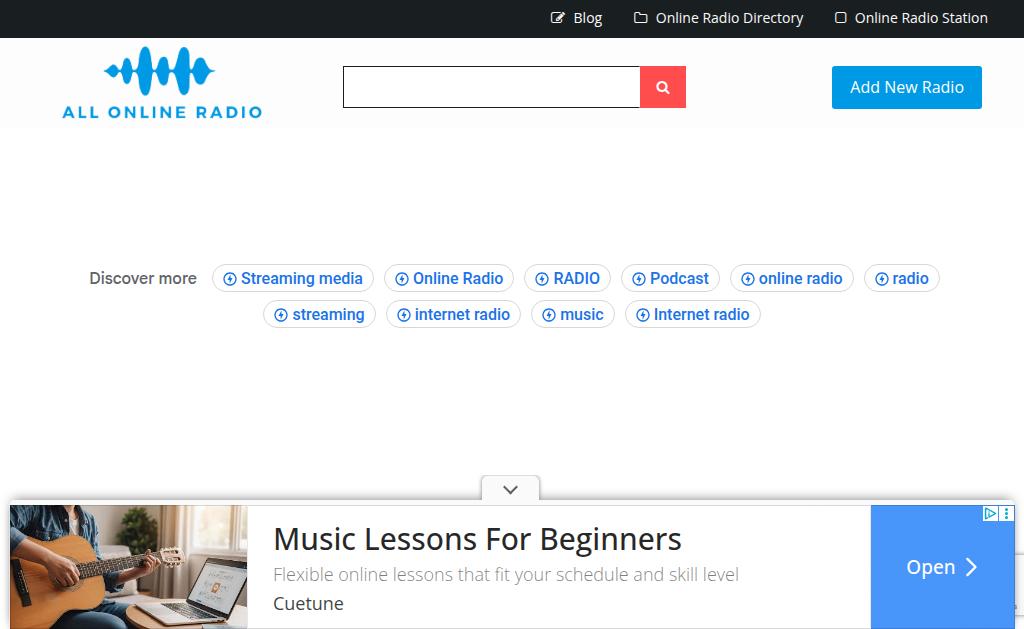Viewport: 1024px width, 629px height.
Task: Open the Podcast discover chip
Action: point(670,278)
